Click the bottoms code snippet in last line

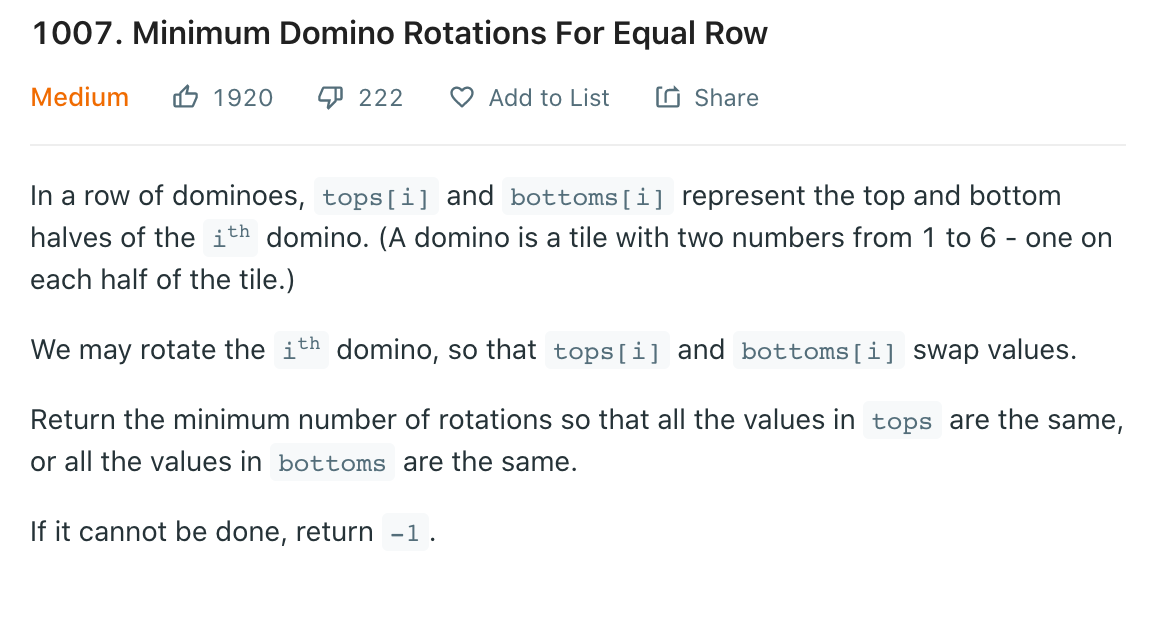(332, 463)
